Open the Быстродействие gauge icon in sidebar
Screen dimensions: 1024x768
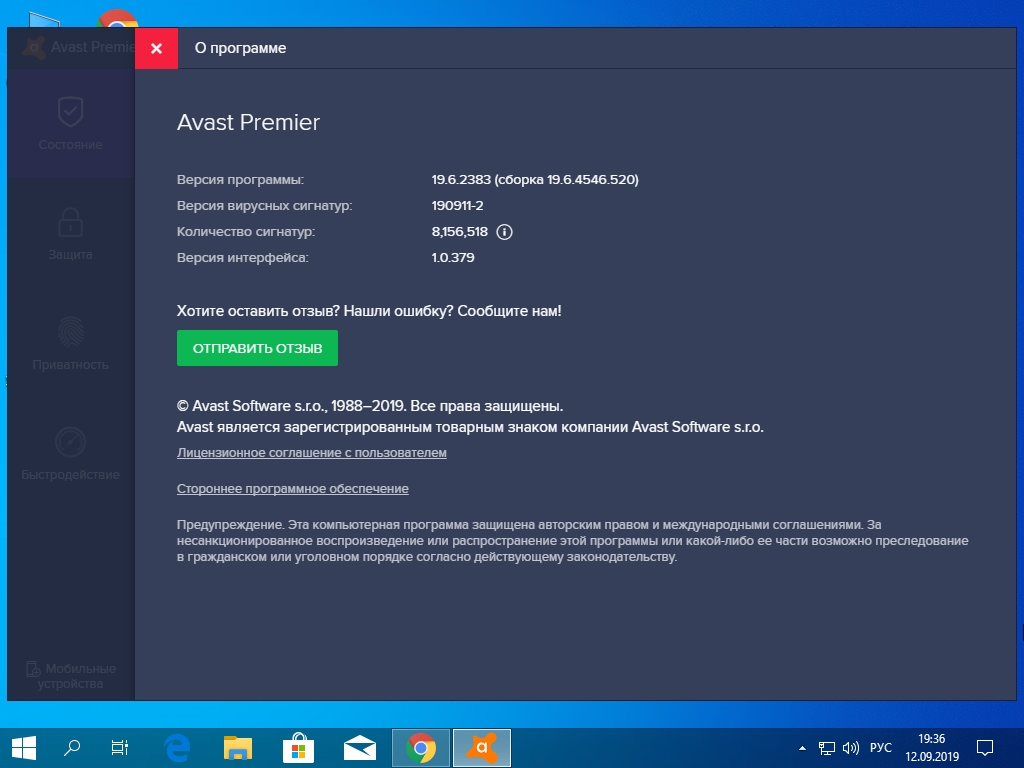71,442
